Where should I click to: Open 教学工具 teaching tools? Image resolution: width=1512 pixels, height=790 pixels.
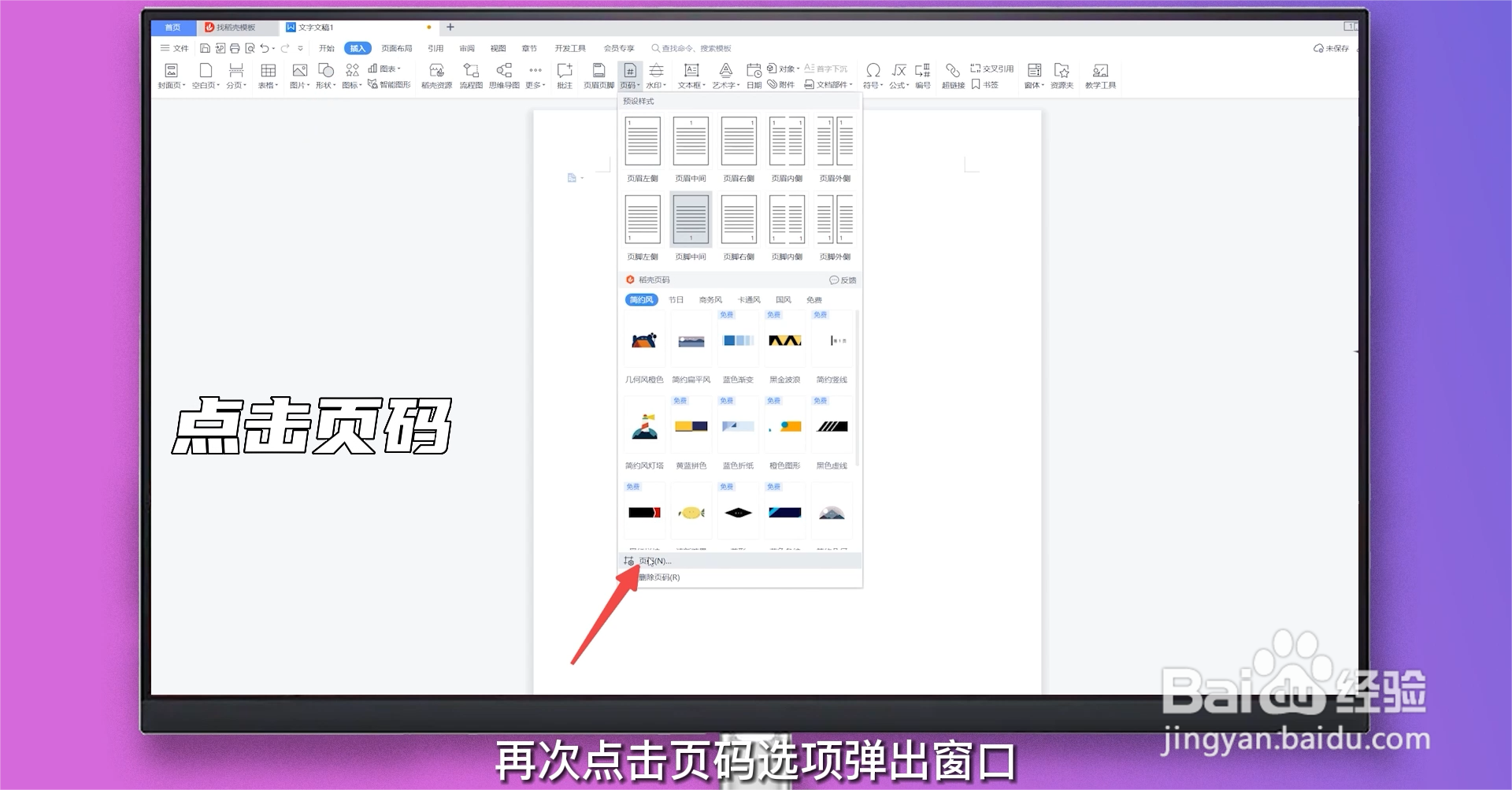[1100, 76]
